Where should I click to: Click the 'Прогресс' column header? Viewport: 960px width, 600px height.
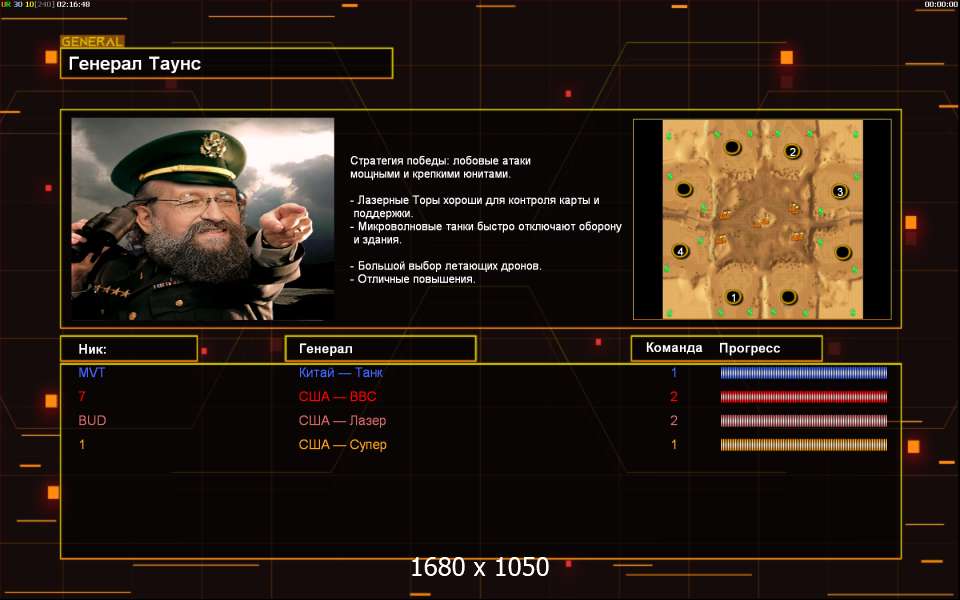coord(749,348)
